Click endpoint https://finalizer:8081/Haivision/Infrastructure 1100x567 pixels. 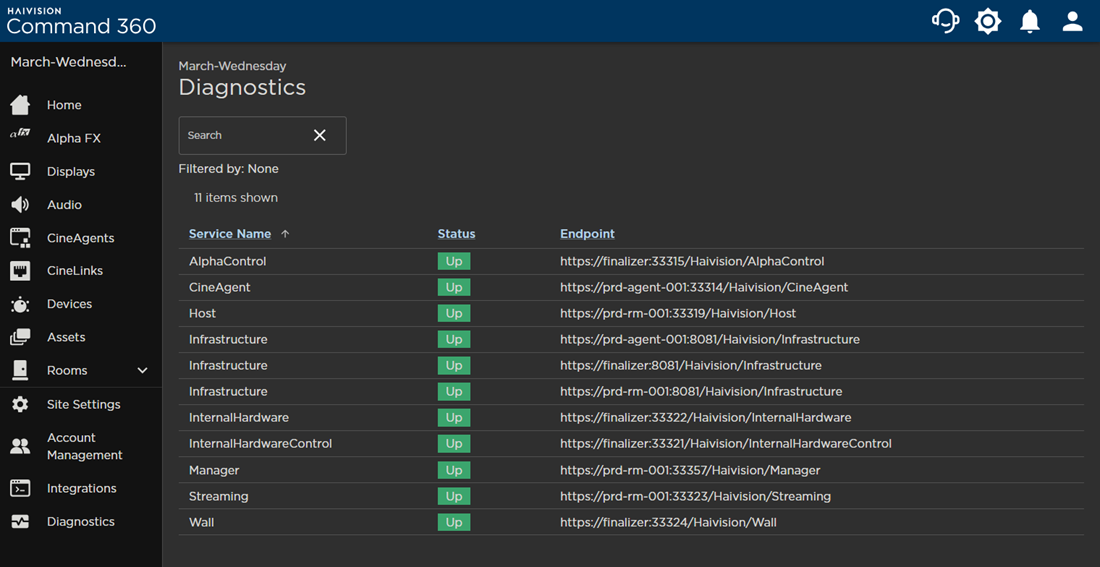click(691, 366)
